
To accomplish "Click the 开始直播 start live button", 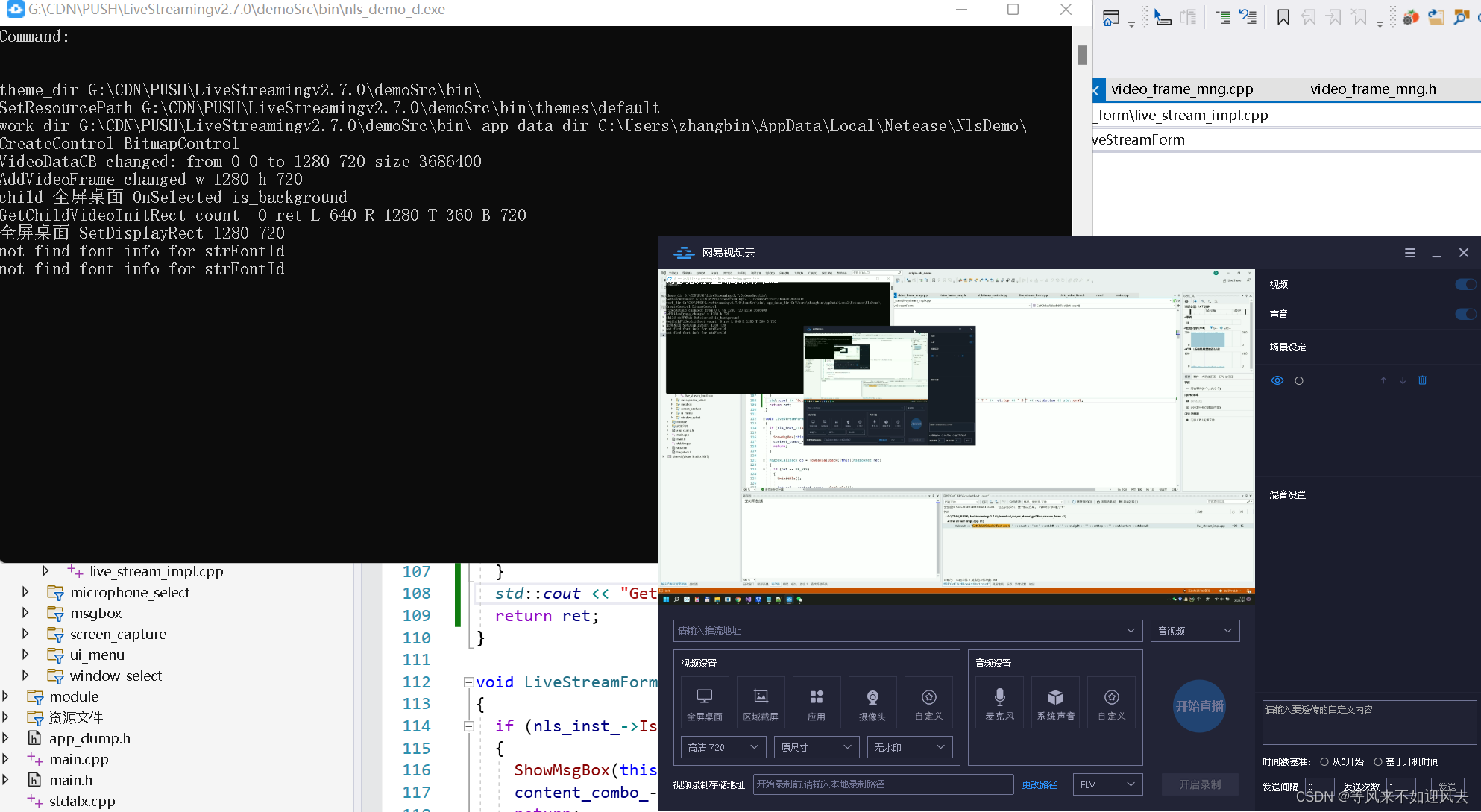I will click(x=1200, y=706).
